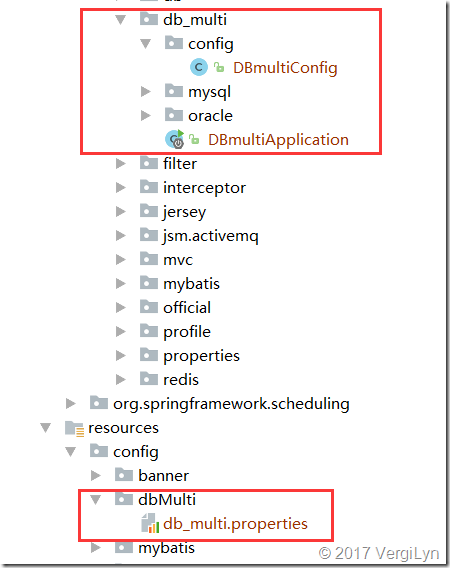Expand the mvc package arrow
450x568 pixels.
(121, 259)
